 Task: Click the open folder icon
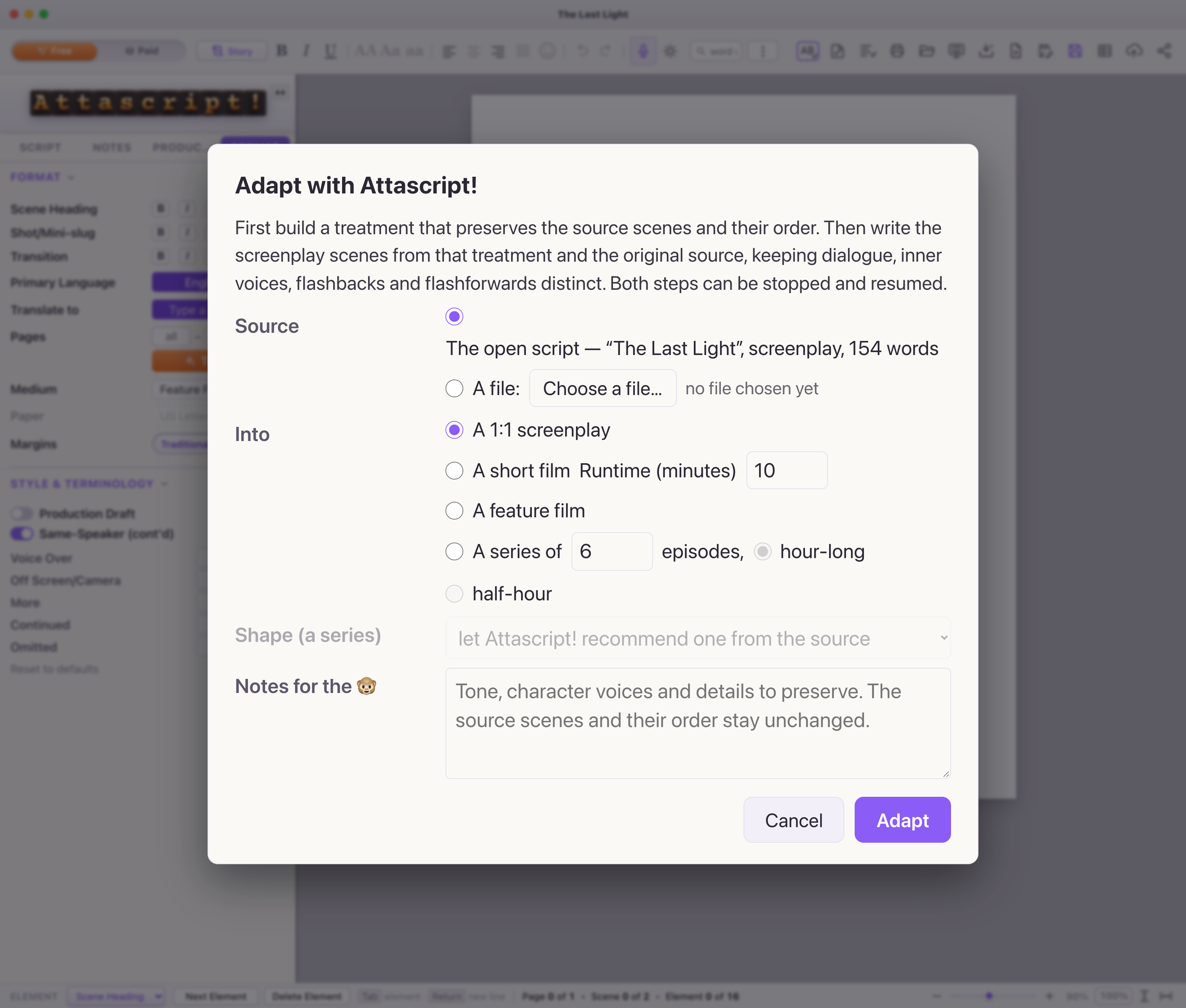tap(927, 52)
